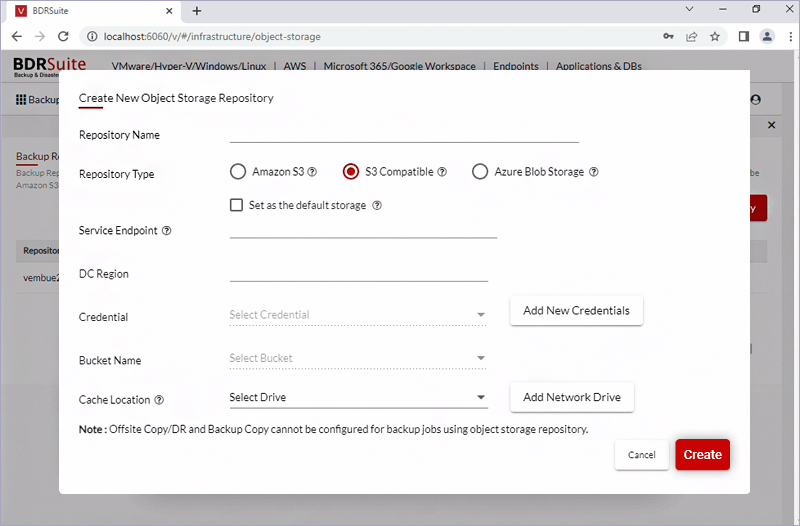Open the Select Bucket dropdown
The image size is (800, 526).
[358, 358]
